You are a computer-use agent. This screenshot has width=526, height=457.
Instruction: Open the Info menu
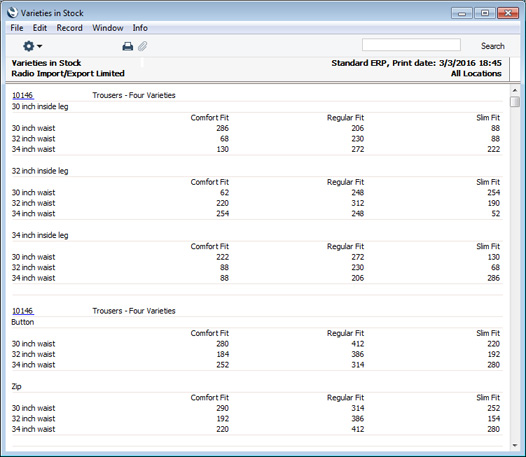click(x=140, y=28)
